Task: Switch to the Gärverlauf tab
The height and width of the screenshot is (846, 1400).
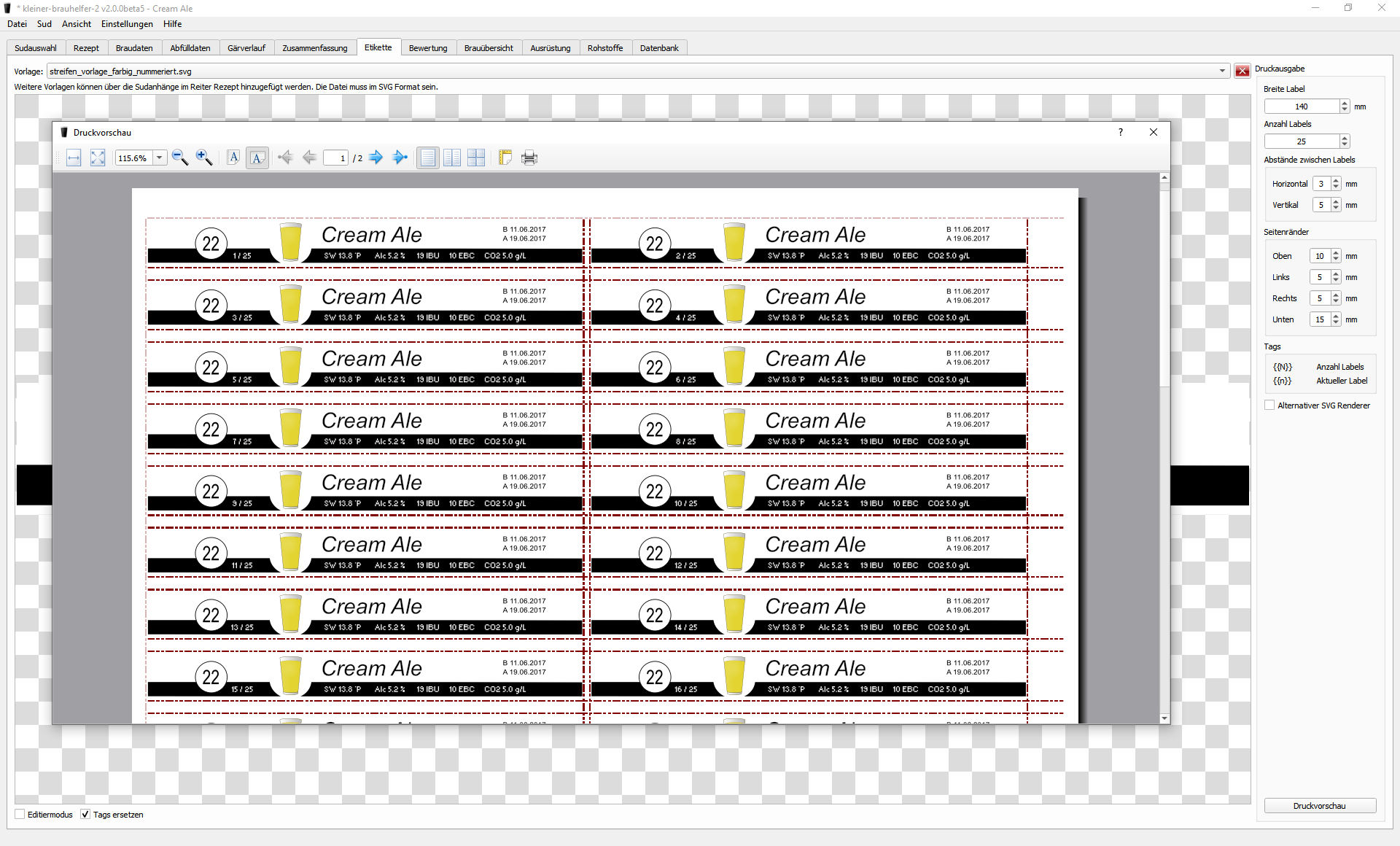Action: tap(246, 48)
